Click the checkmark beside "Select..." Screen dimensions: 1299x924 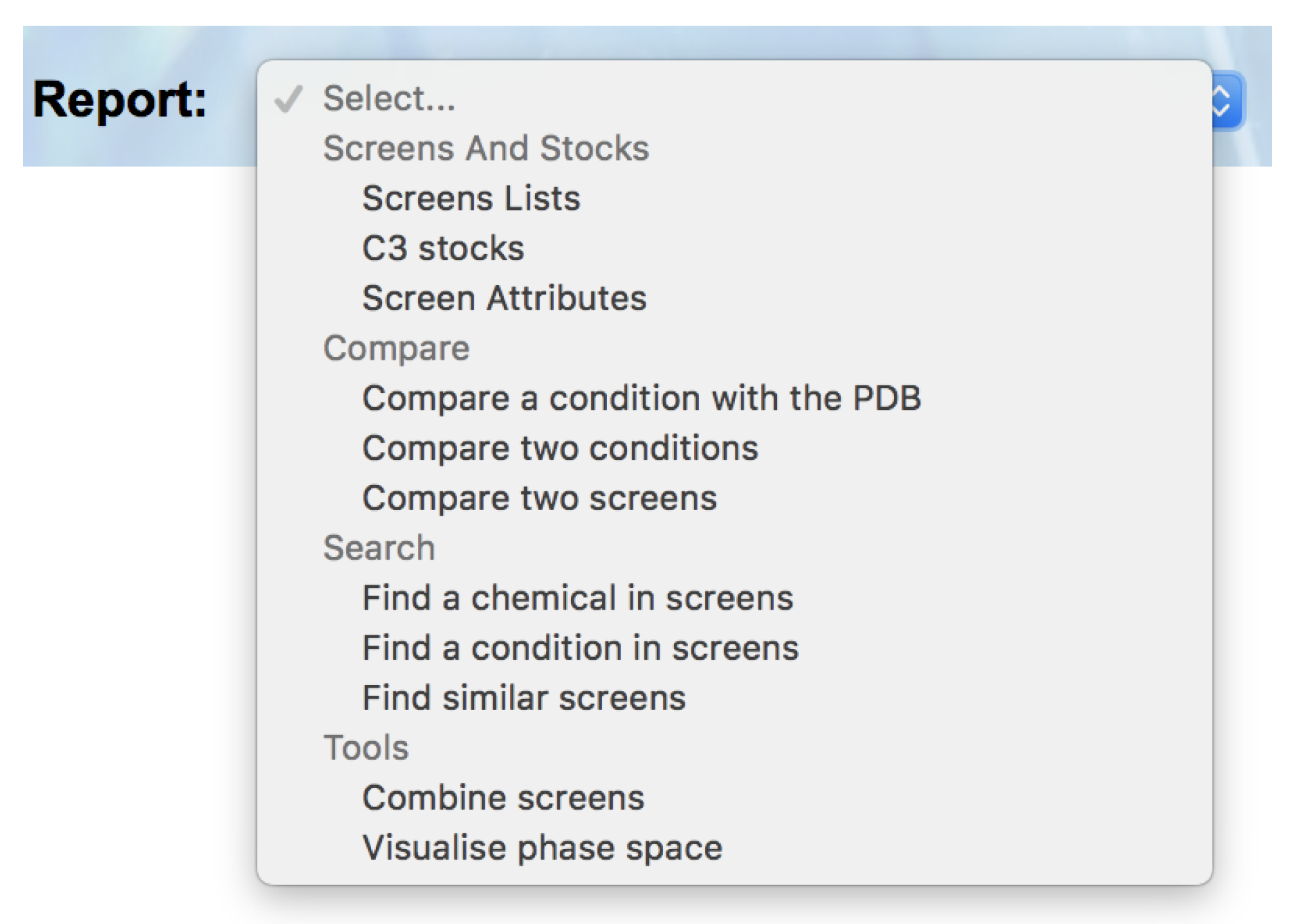pos(289,100)
